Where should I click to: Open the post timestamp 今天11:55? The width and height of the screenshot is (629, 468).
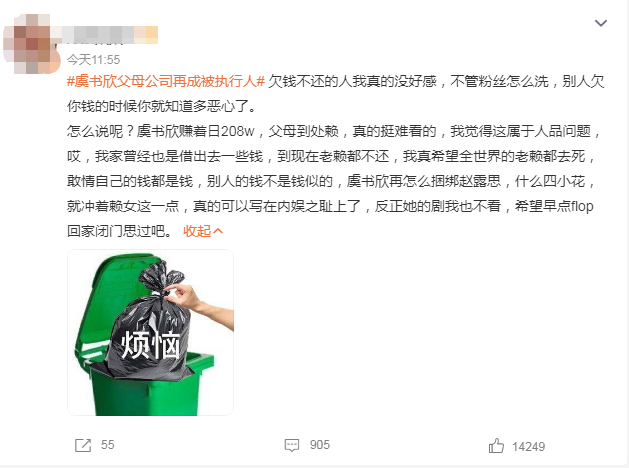click(93, 60)
